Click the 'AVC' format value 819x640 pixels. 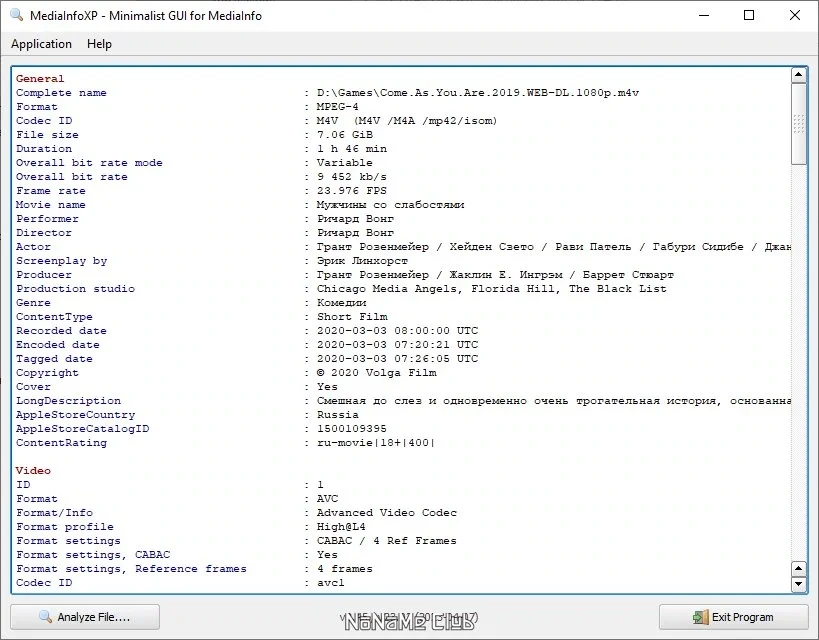pos(327,499)
